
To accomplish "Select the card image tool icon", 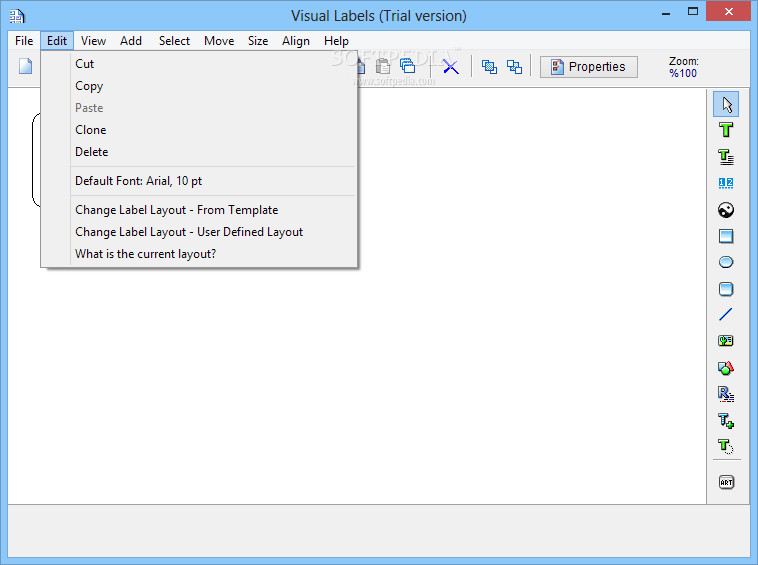I will [726, 341].
